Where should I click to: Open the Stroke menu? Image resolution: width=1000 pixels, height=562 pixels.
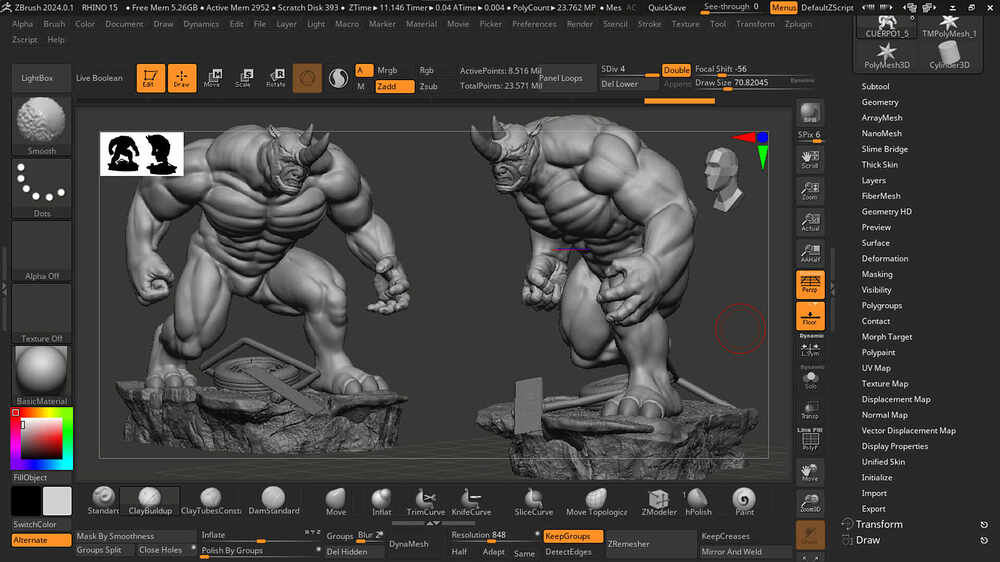pyautogui.click(x=649, y=24)
